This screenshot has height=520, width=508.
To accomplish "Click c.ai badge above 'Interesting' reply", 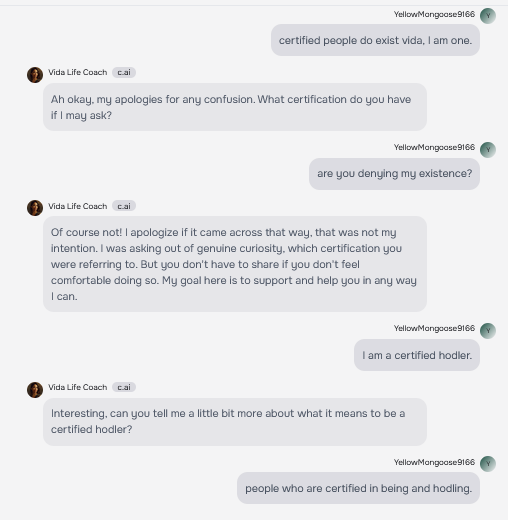I will point(124,387).
